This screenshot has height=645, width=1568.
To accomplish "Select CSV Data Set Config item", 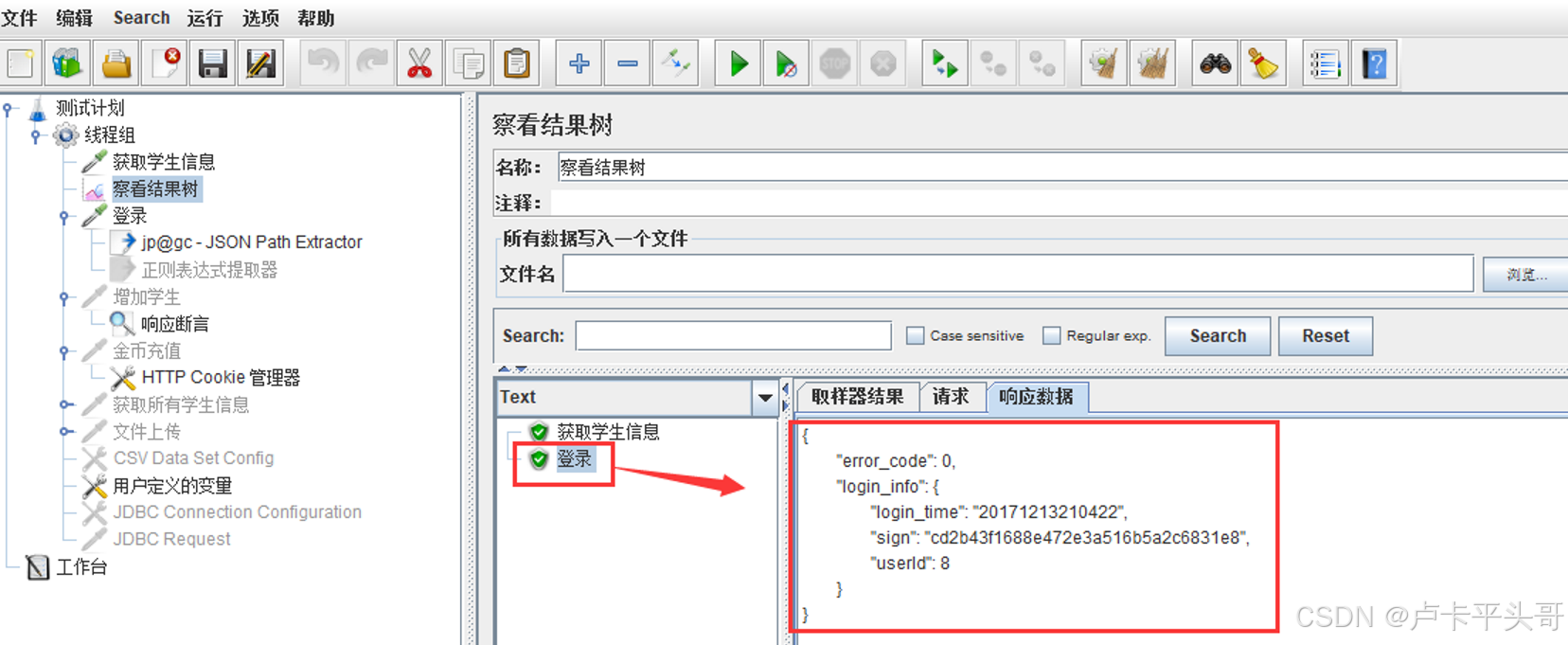I will (193, 458).
